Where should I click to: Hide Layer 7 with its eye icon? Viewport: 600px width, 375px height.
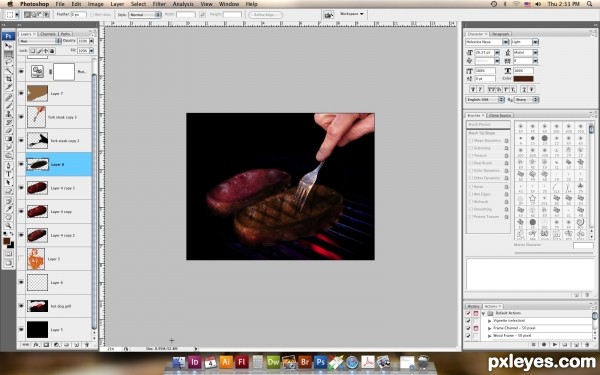tap(21, 93)
